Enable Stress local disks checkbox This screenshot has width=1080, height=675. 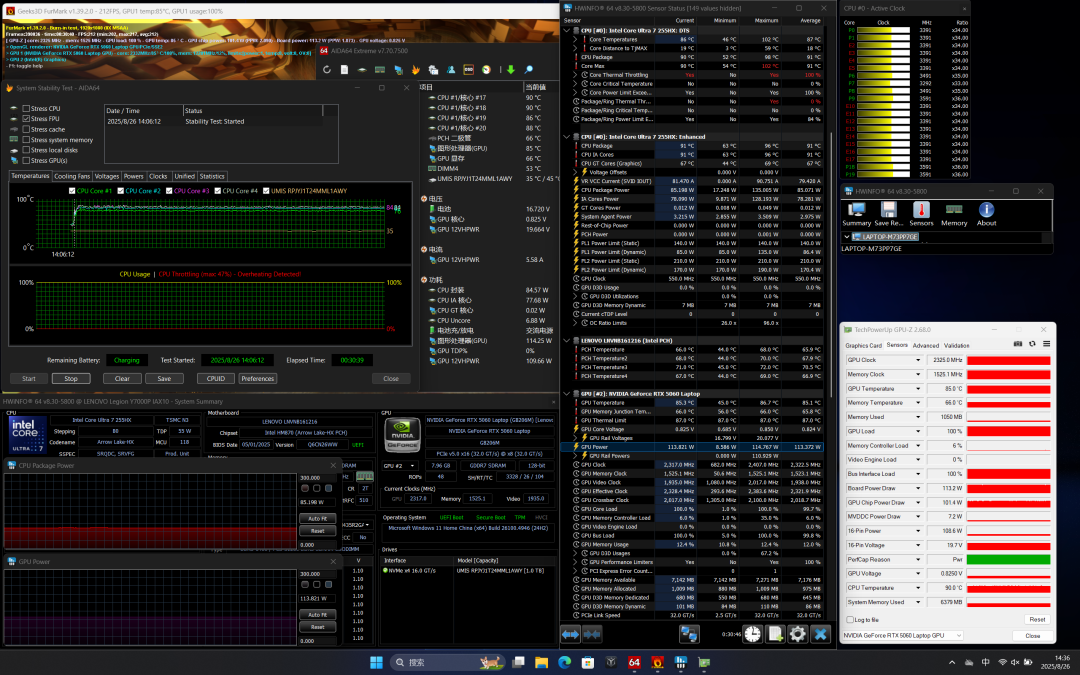click(x=26, y=150)
